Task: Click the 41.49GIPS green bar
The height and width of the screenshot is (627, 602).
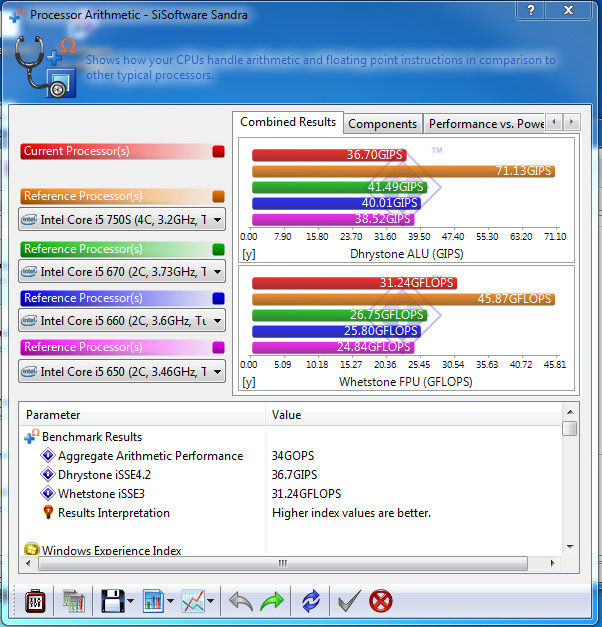Action: click(x=340, y=187)
